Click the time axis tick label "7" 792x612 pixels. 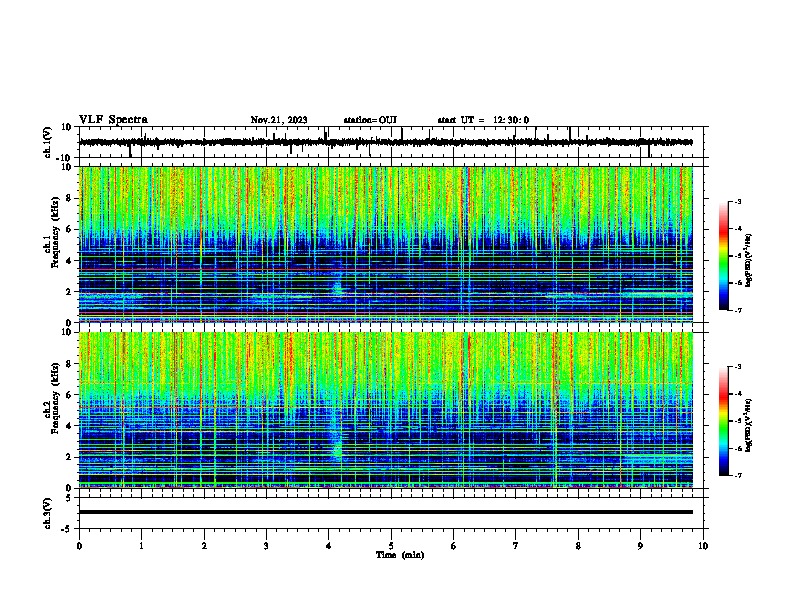tap(516, 546)
